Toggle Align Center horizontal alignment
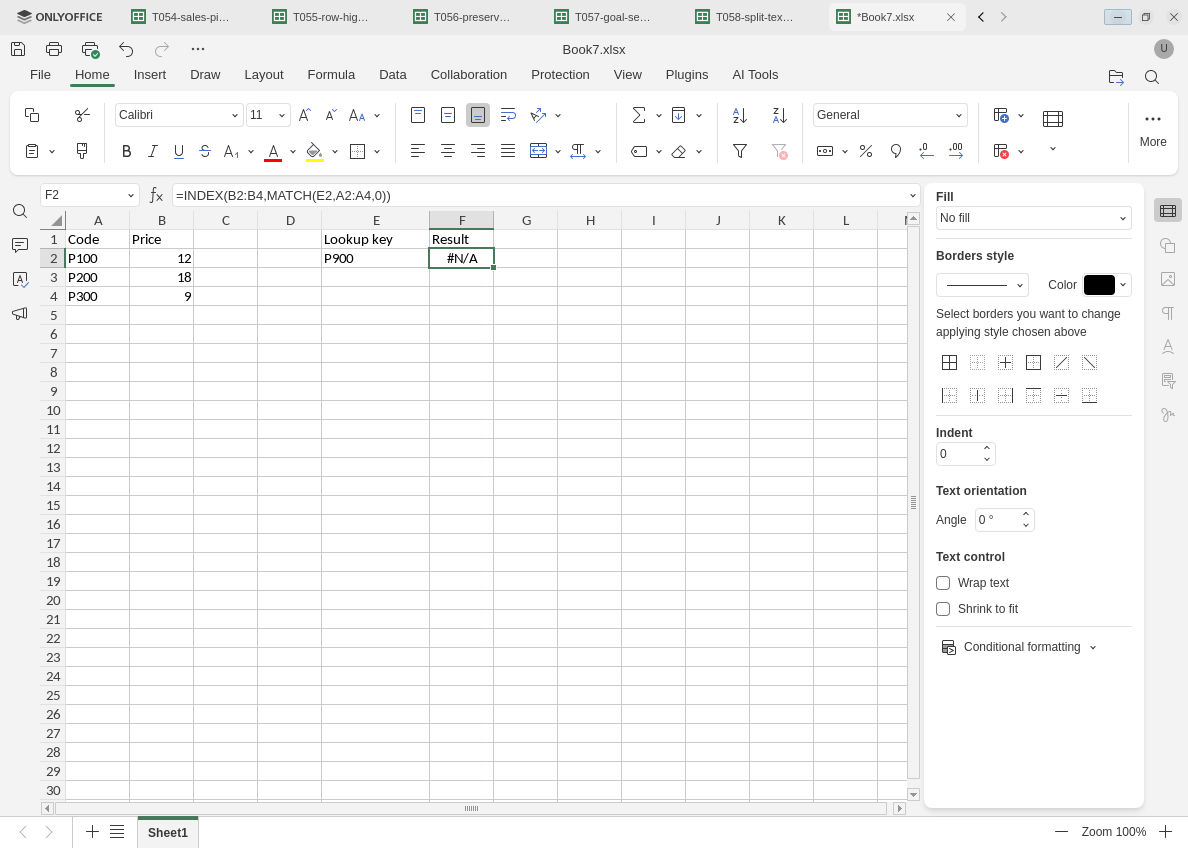This screenshot has height=848, width=1188. tap(448, 152)
